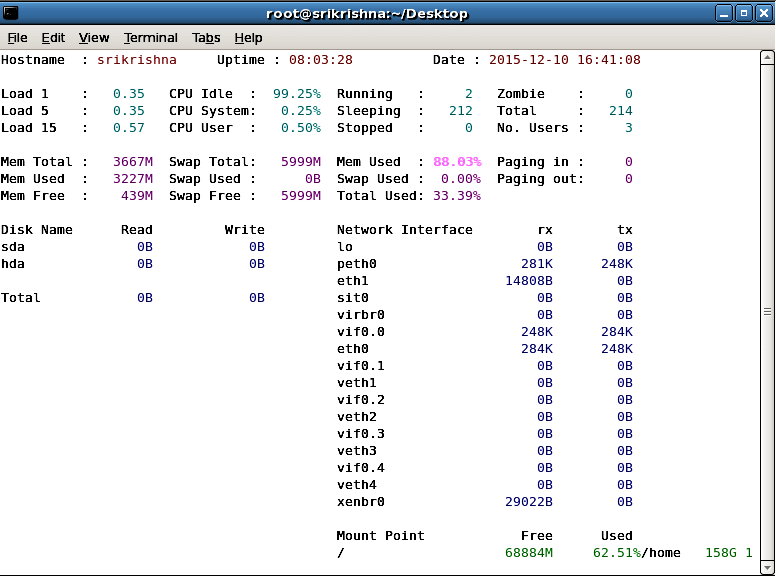Click the highlighted 88.03% memory used value
The image size is (776, 576).
coord(457,162)
